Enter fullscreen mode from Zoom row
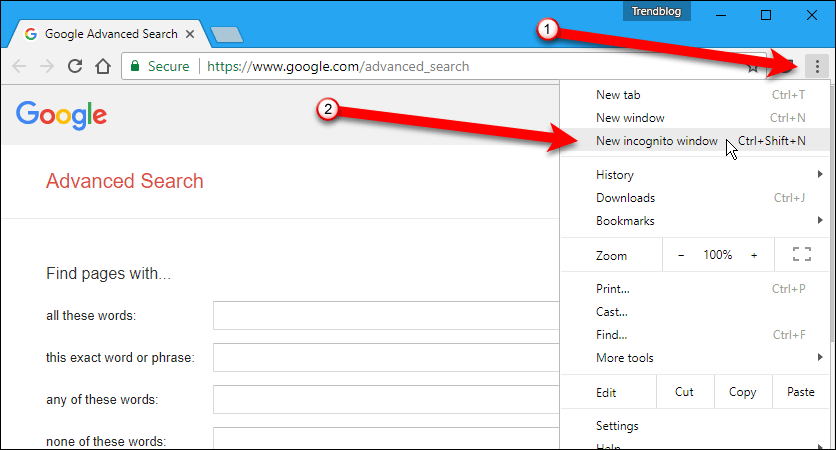This screenshot has height=450, width=836. [x=801, y=254]
